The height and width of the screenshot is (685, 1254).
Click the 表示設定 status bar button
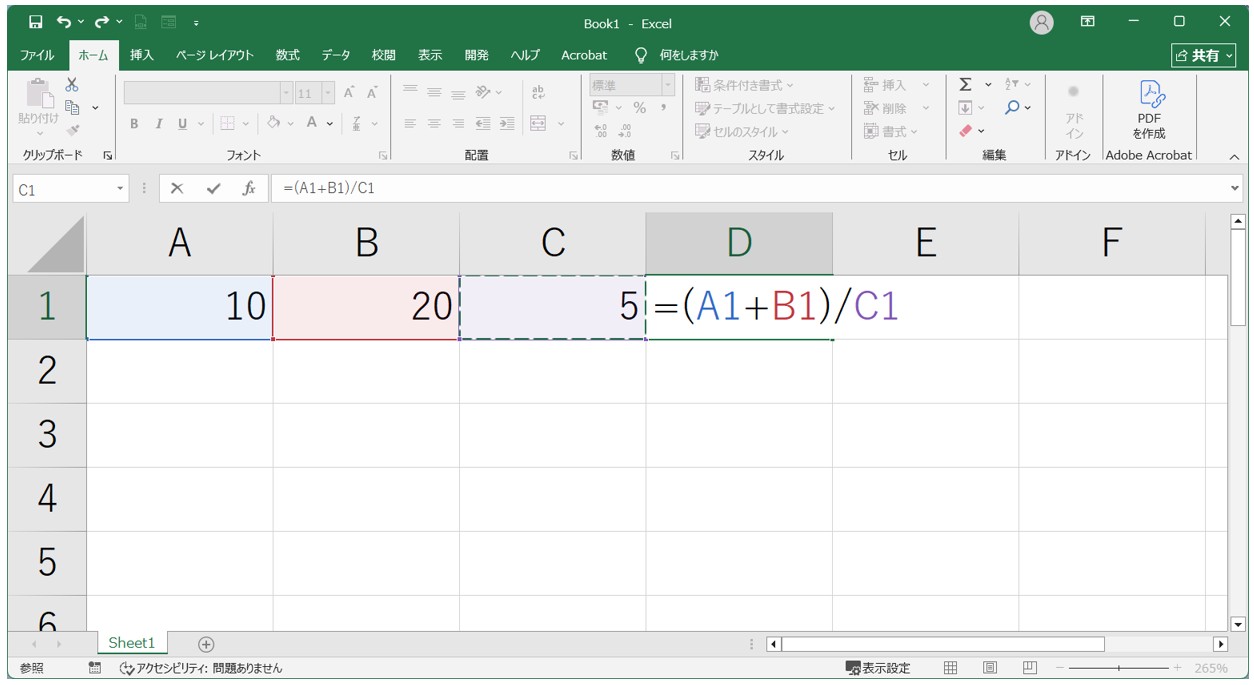878,668
